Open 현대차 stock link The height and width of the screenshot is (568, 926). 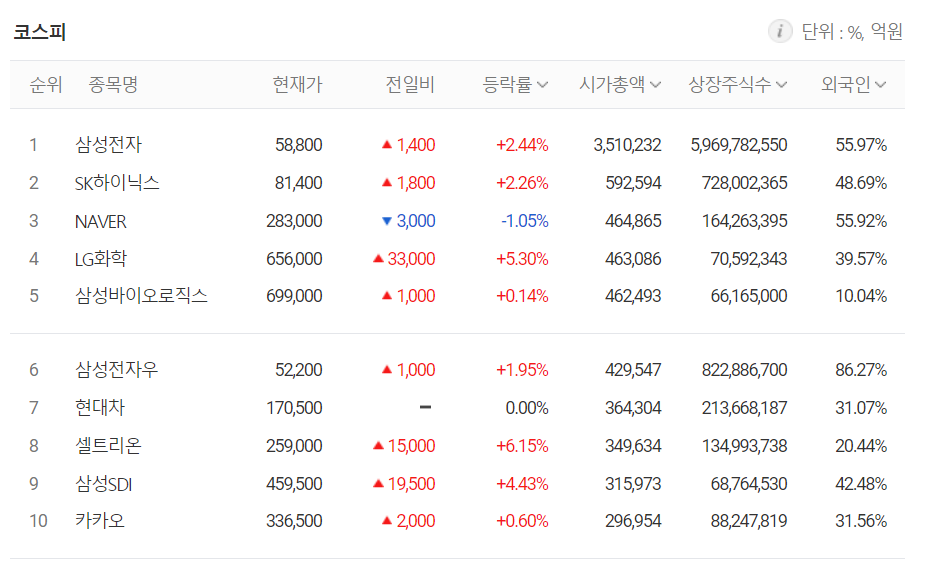(100, 408)
